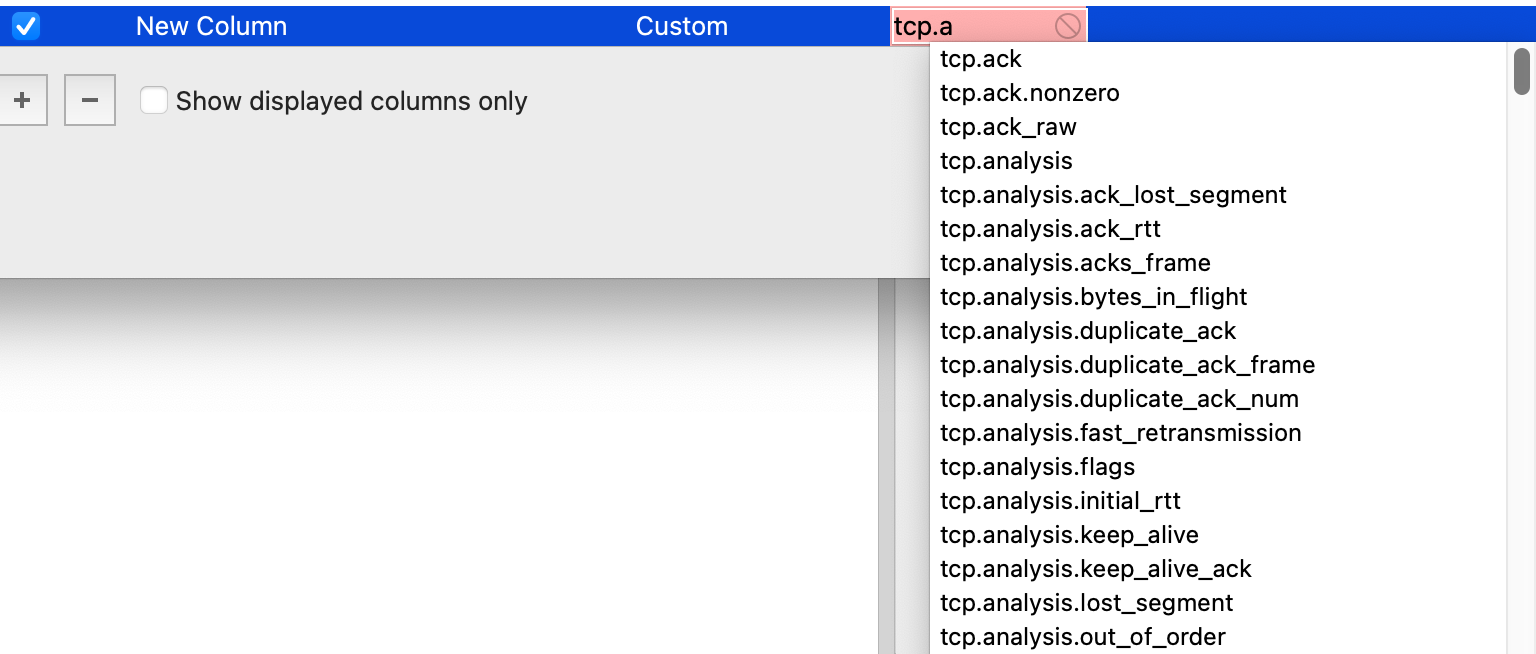
Task: Select the tcp.analysis entry
Action: [1006, 161]
